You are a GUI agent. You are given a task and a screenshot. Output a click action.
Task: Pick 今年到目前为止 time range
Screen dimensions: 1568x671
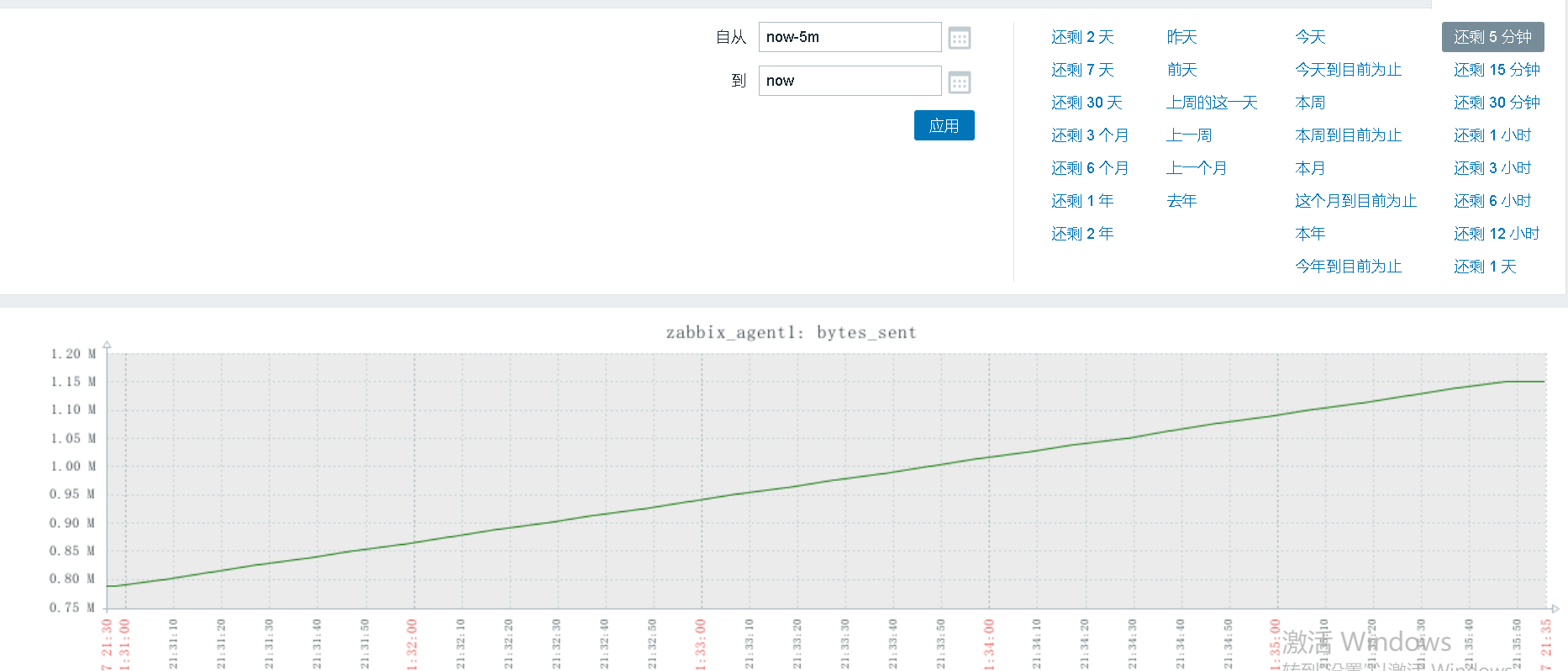pos(1348,267)
